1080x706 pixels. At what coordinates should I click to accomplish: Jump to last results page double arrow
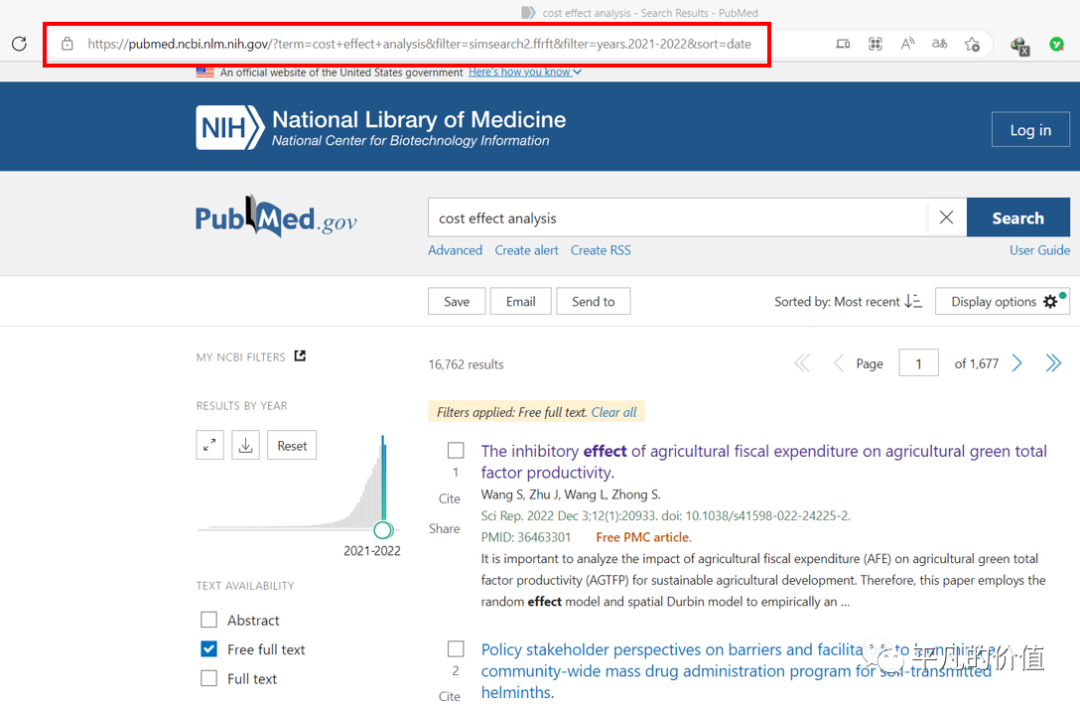point(1053,363)
